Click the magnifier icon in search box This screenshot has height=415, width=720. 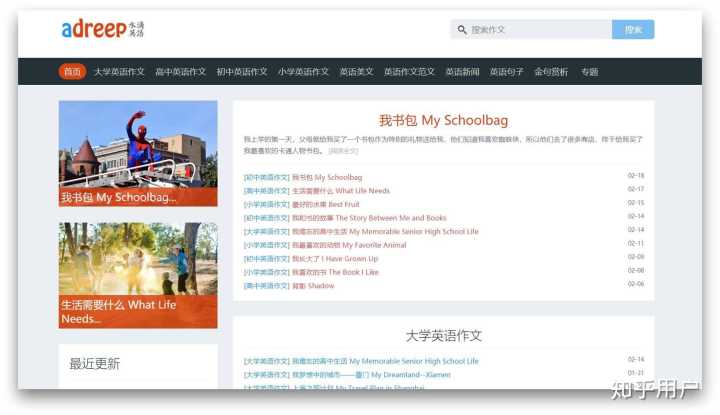(462, 30)
